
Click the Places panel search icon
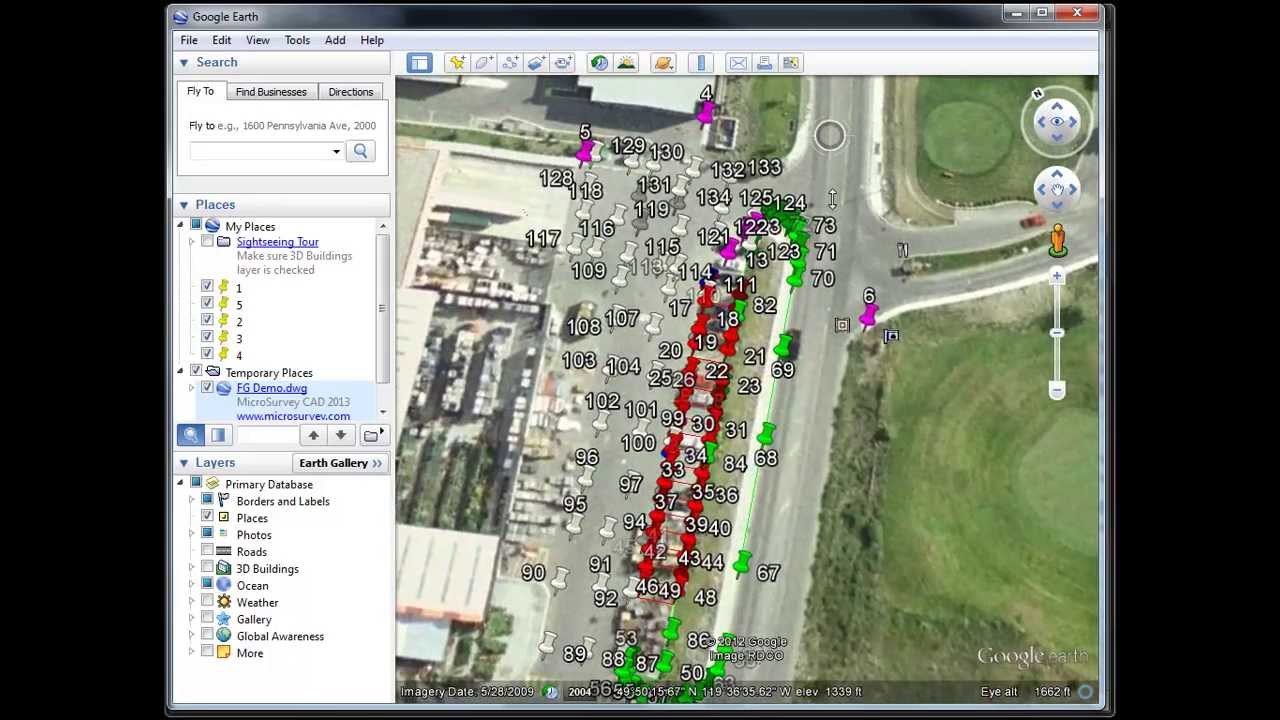(191, 435)
